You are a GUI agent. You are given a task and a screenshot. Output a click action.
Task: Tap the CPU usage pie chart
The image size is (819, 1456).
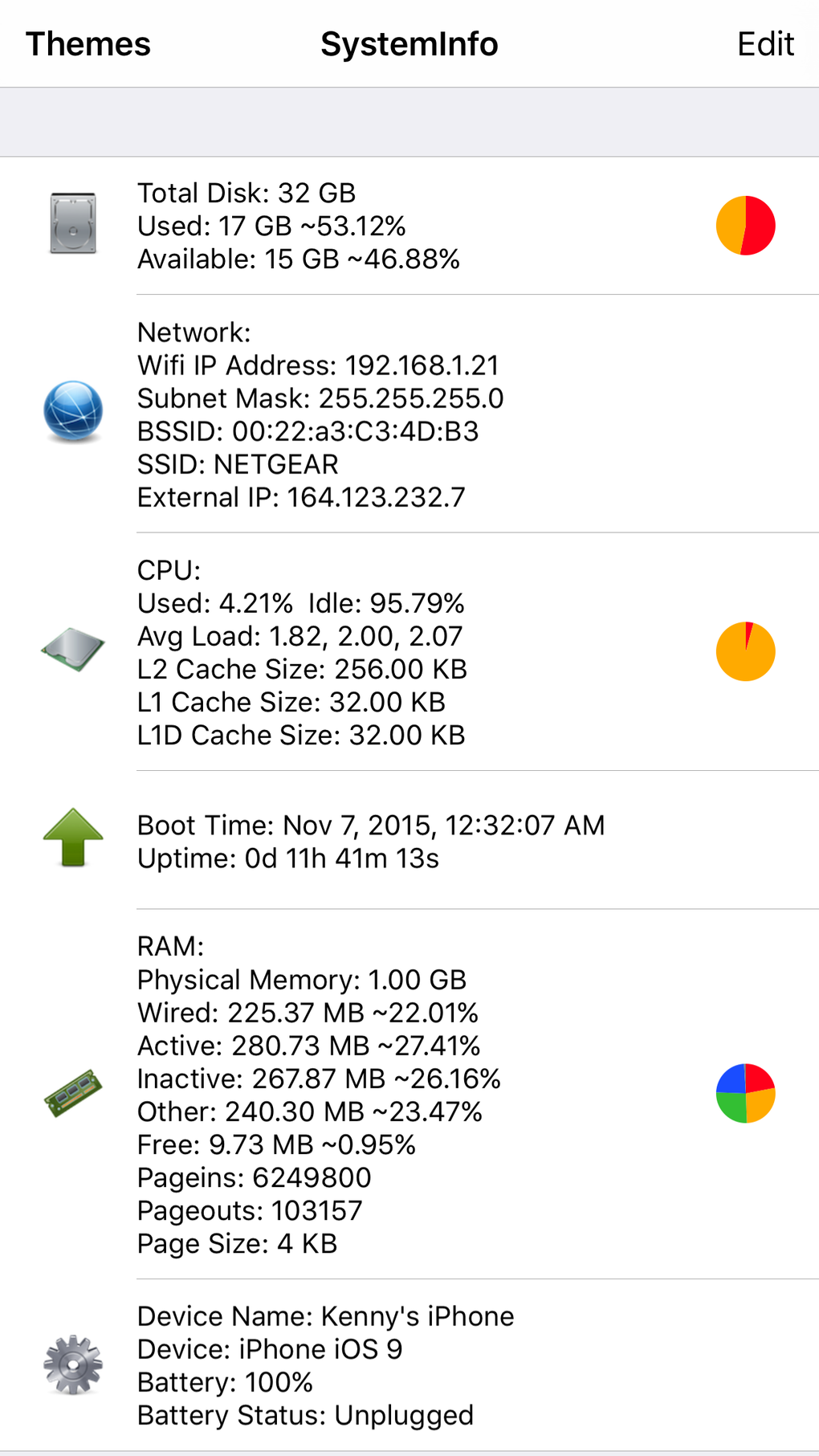tap(745, 651)
